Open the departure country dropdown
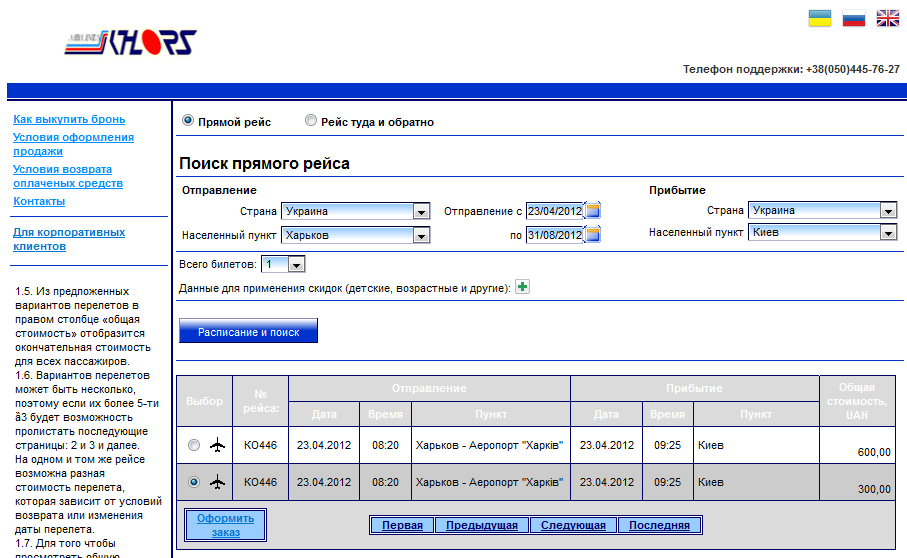Viewport: 907px width, 558px height. coord(421,211)
